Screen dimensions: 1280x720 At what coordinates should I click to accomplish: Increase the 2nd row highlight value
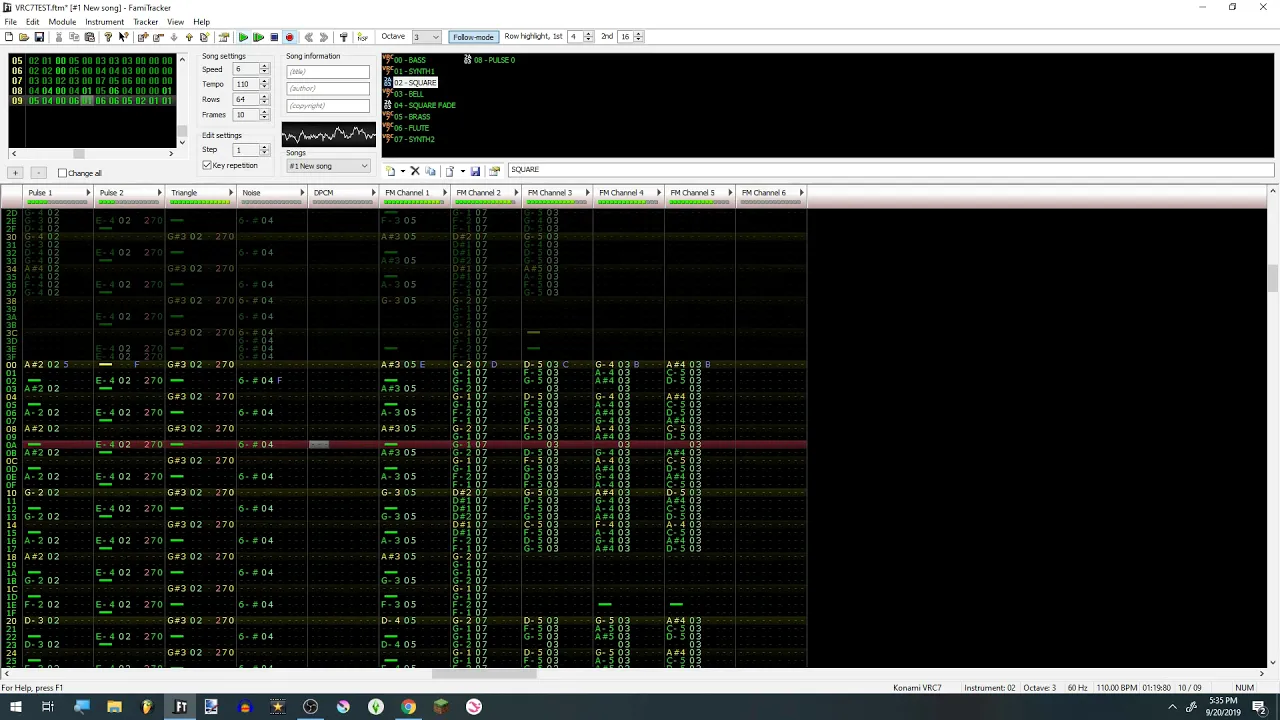(x=640, y=34)
